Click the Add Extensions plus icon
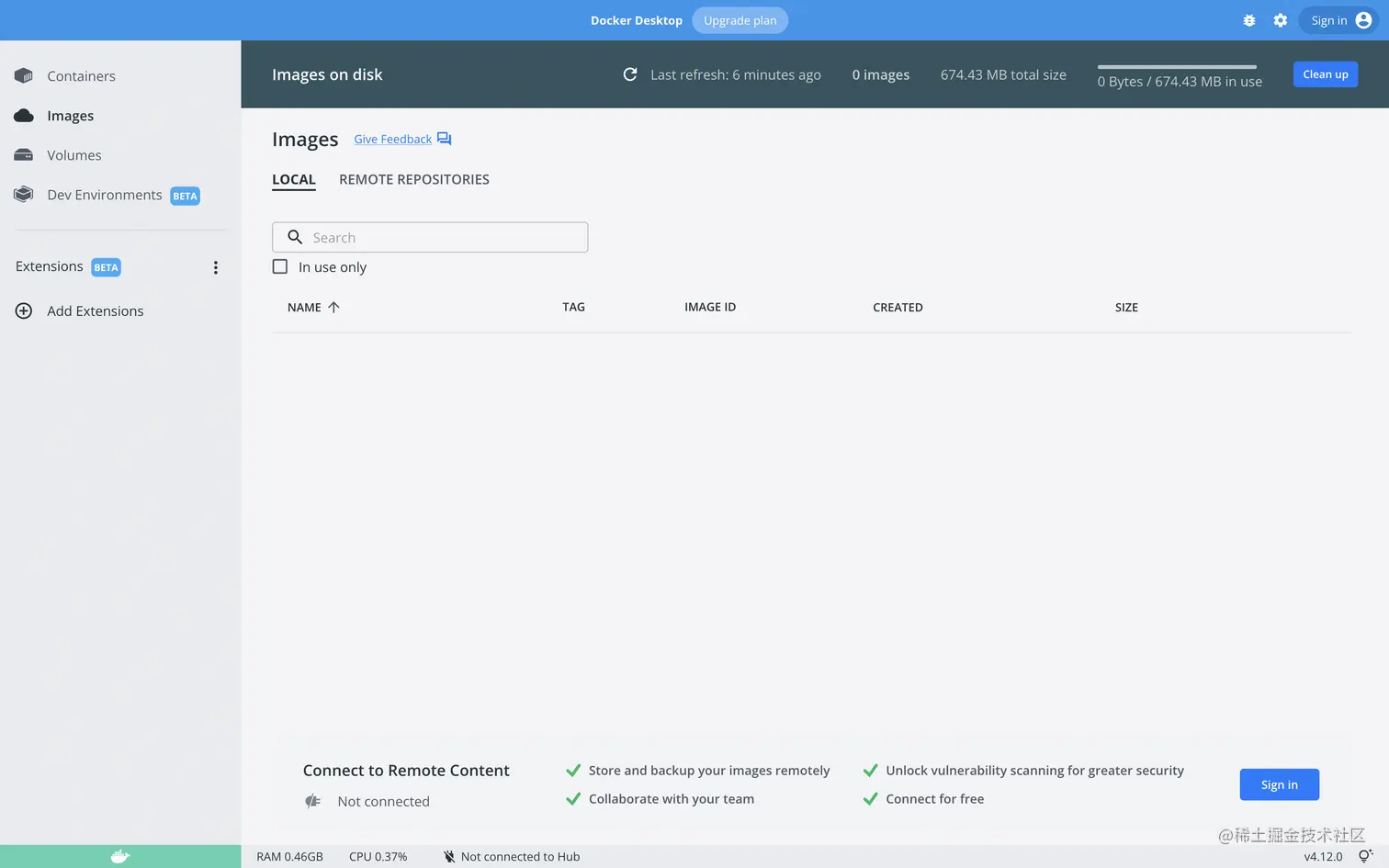 (24, 310)
